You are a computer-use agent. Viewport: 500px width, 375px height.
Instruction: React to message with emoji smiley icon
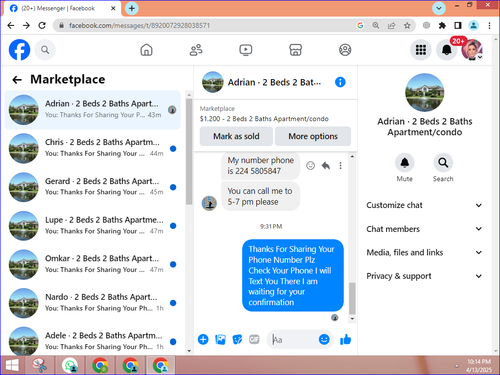point(310,165)
